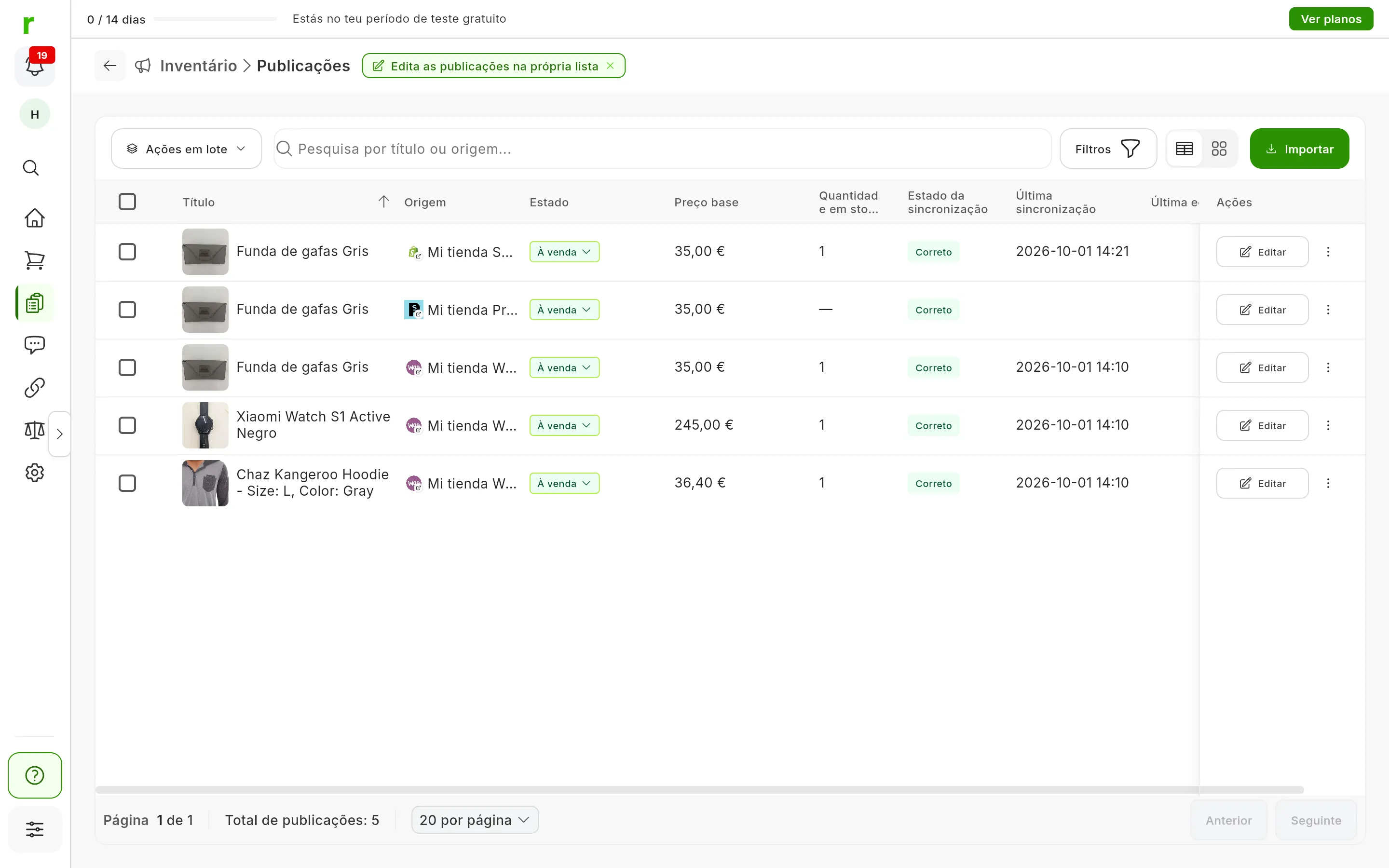Click the sidebar search magnifier icon
Viewport: 1389px width, 868px height.
coord(31,168)
